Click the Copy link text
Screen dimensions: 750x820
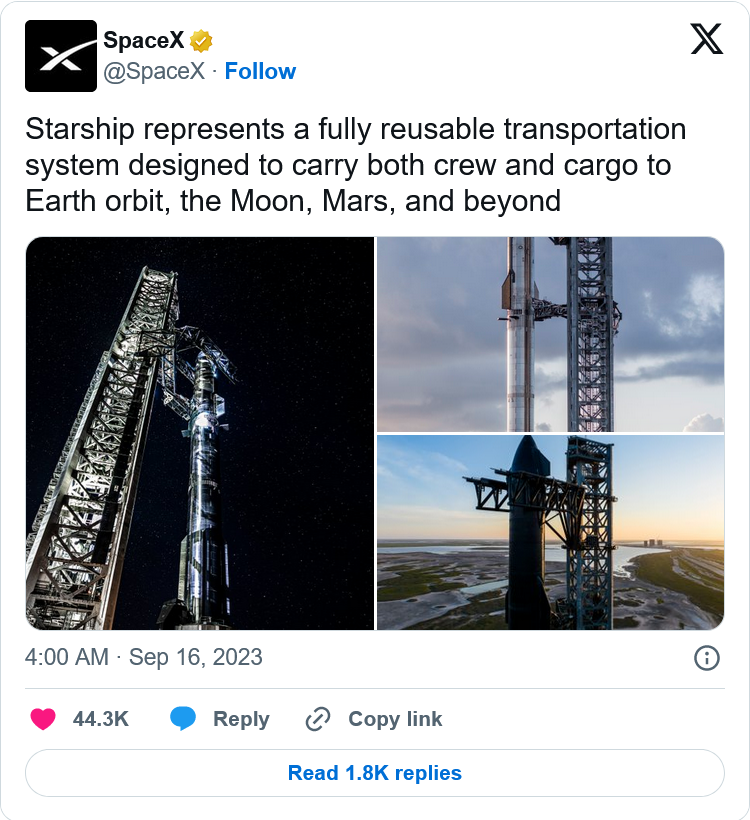(x=395, y=719)
